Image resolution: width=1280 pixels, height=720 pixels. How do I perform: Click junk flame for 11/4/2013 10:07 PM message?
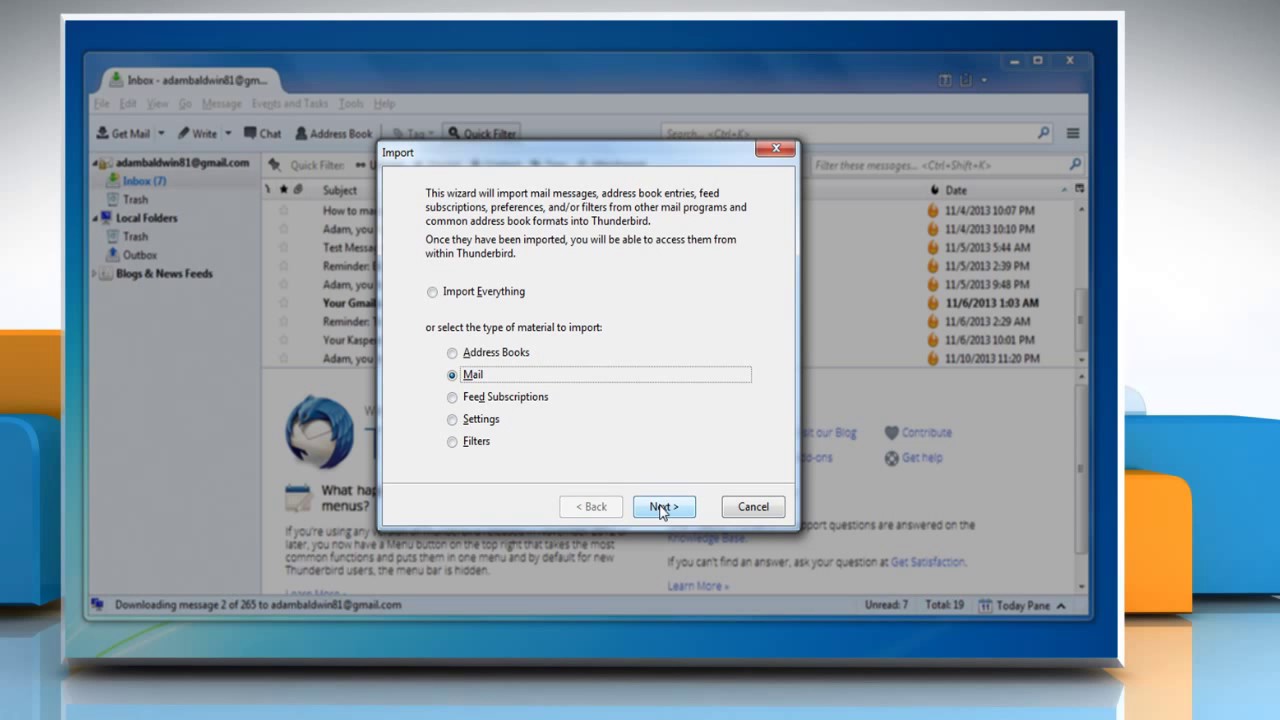[x=933, y=211]
